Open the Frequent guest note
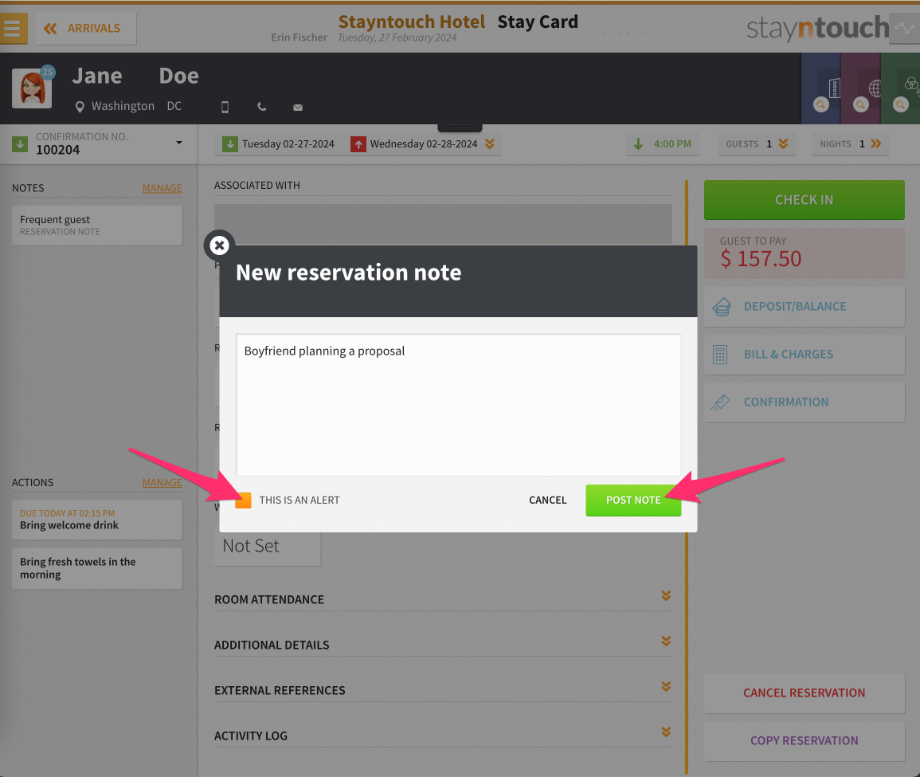This screenshot has height=777, width=920. [97, 225]
